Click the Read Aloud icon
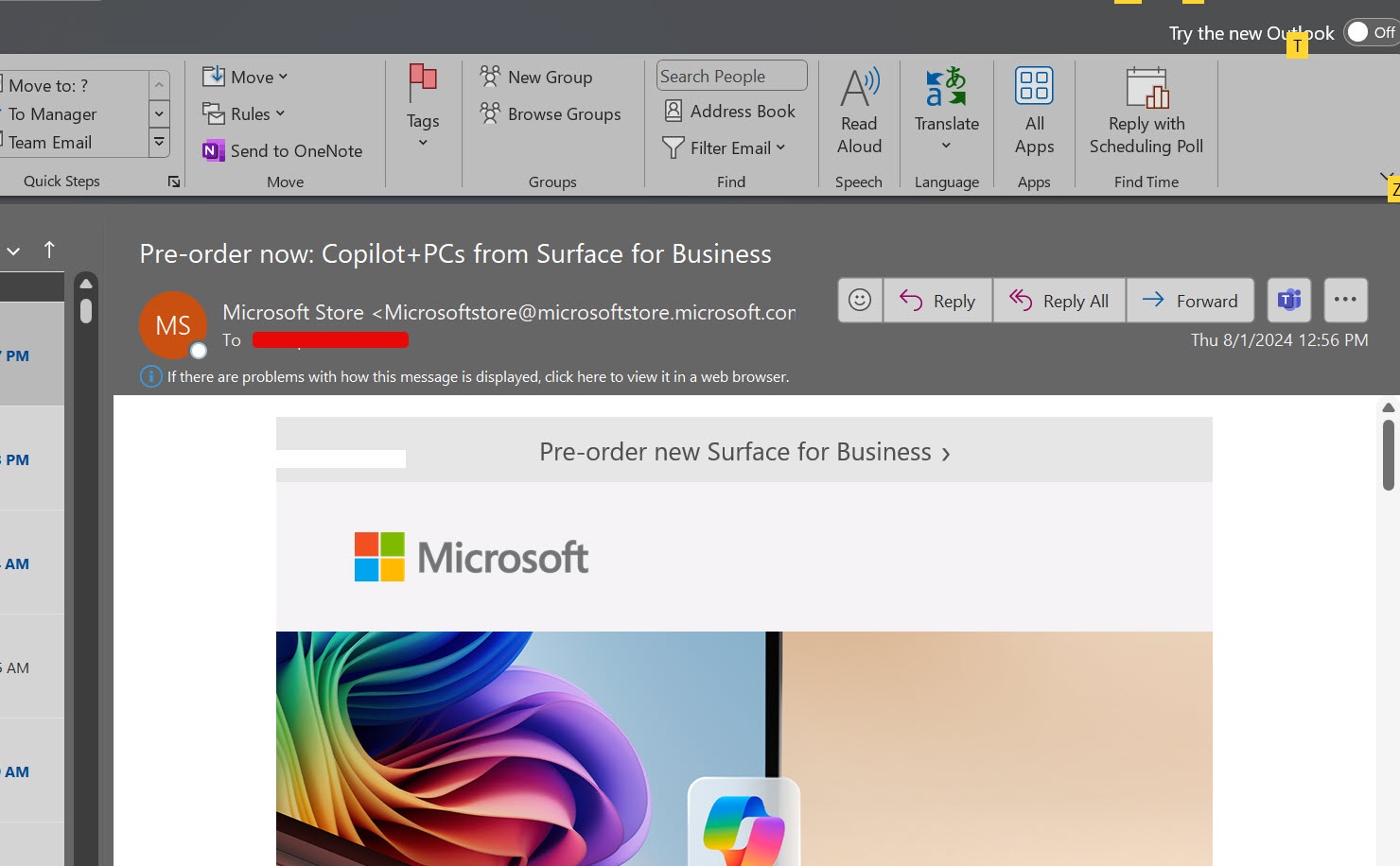The image size is (1400, 866). pyautogui.click(x=859, y=87)
